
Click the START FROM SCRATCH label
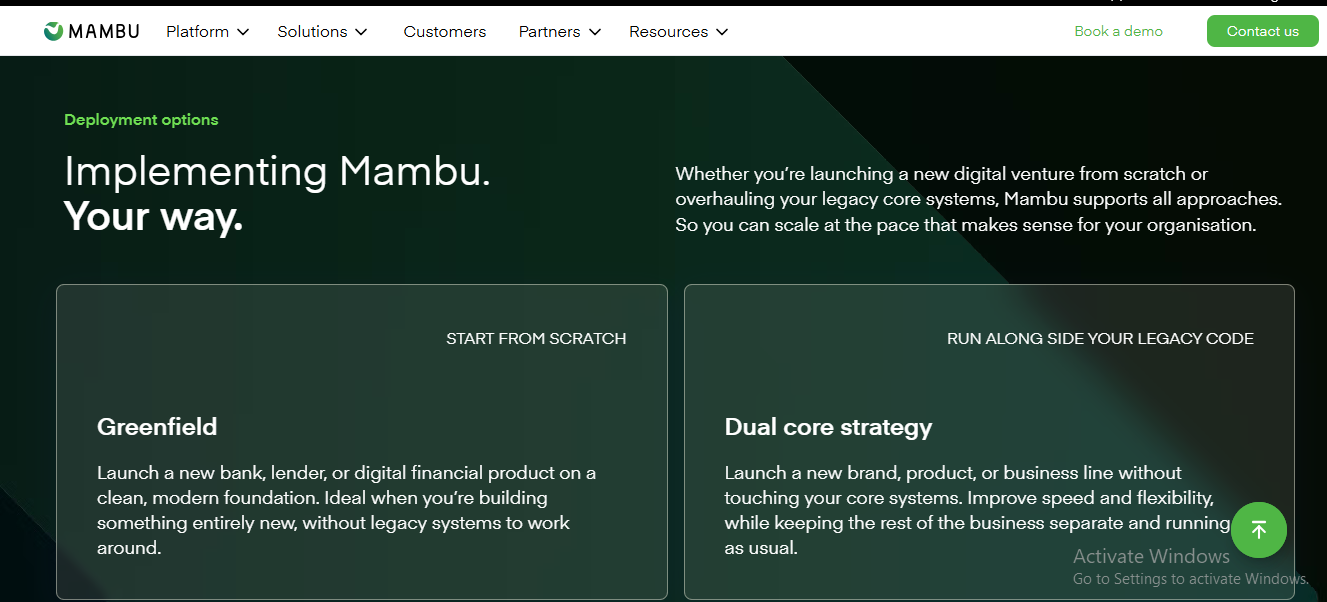pos(536,339)
